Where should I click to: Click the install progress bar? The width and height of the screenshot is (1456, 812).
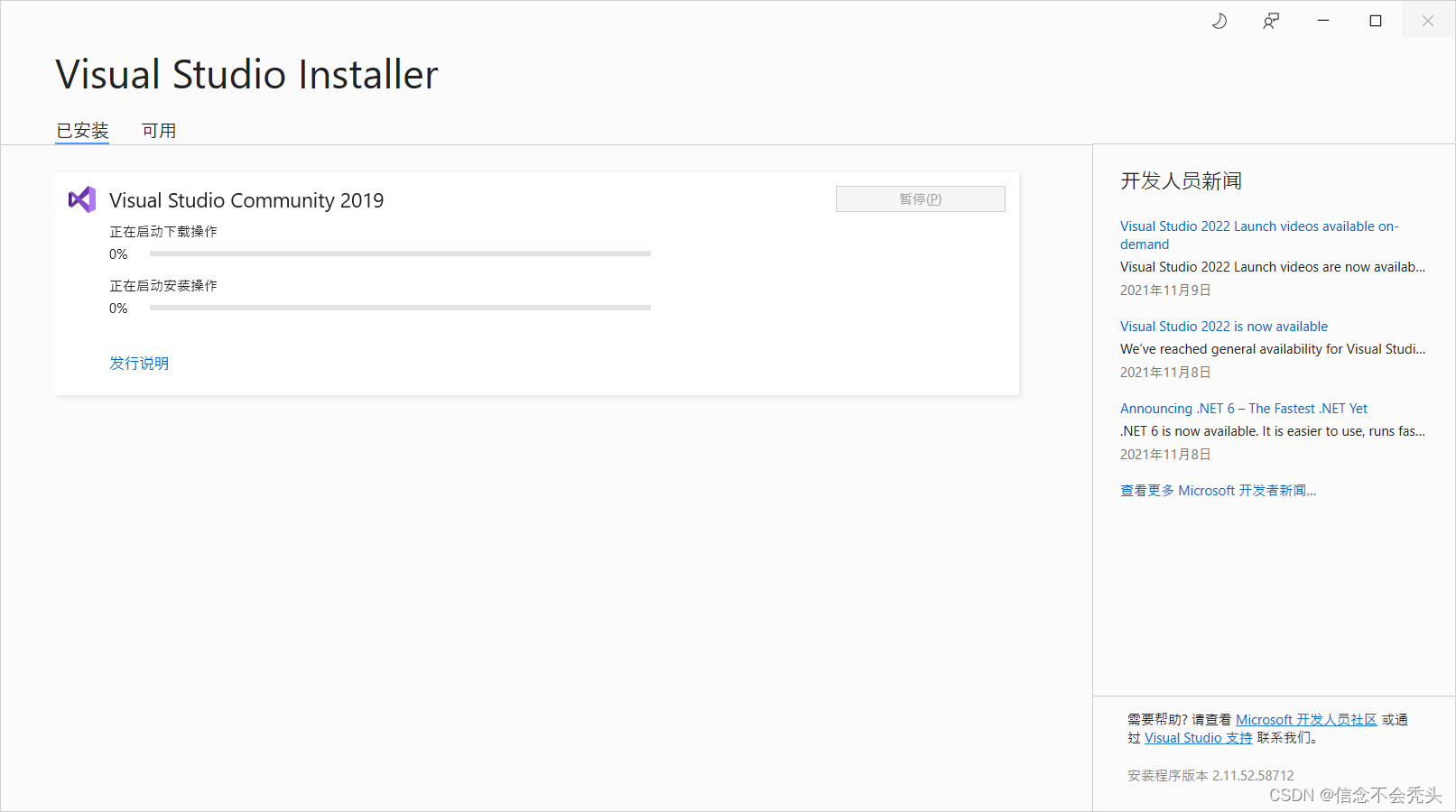(400, 308)
